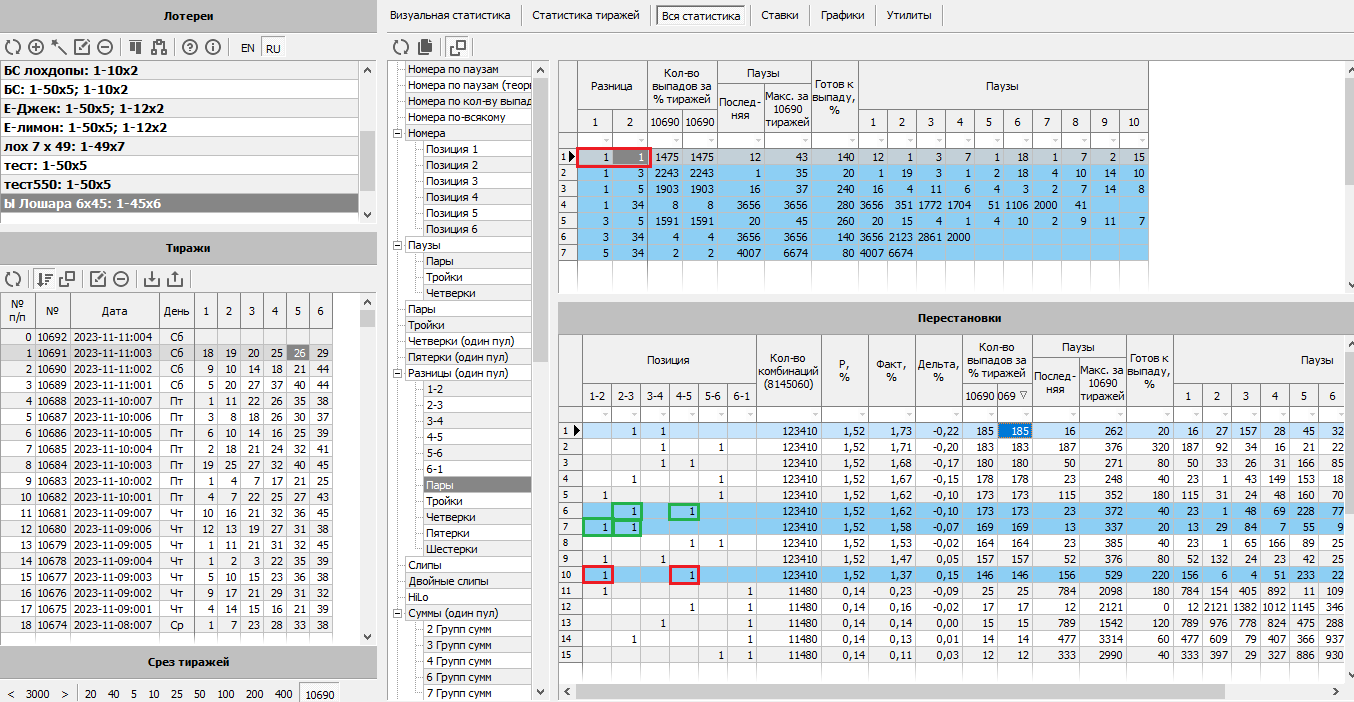
Task: Click the statistics tree scroll-up arrow
Action: click(x=542, y=69)
